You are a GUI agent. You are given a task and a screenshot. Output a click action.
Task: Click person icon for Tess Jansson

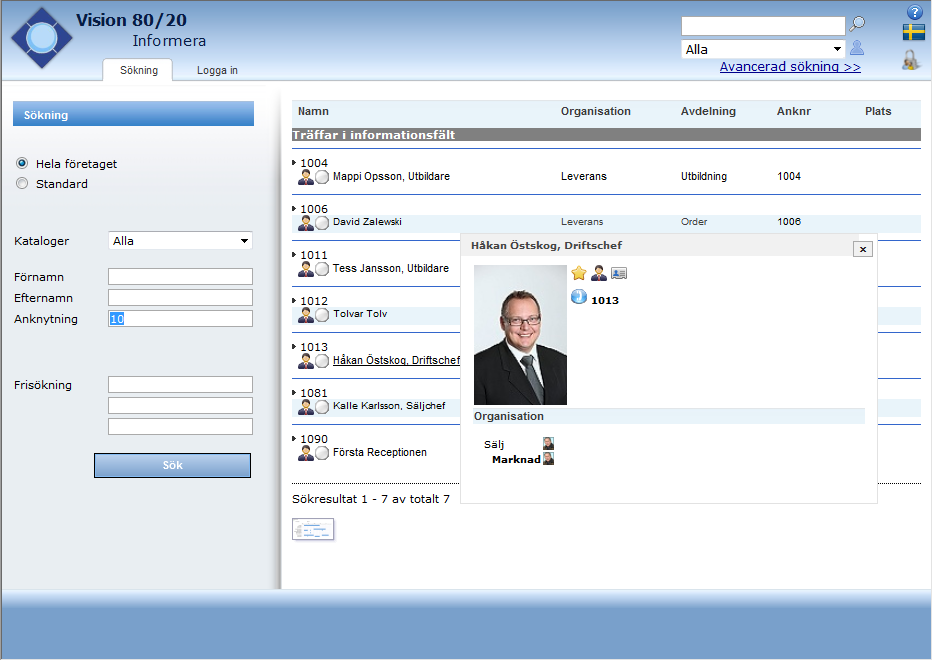pos(306,269)
